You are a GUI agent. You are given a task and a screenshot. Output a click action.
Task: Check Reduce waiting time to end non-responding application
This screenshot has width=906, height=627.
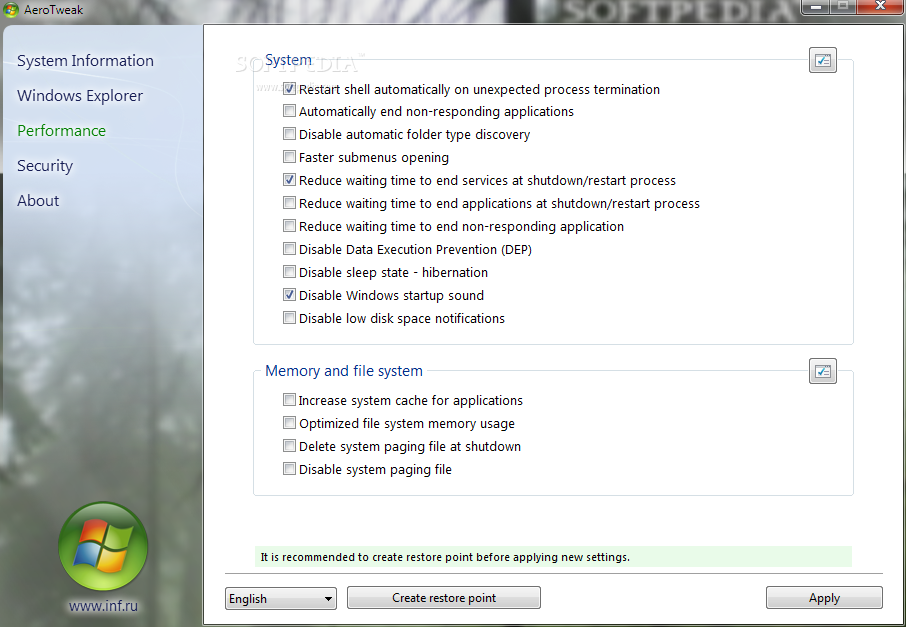289,226
